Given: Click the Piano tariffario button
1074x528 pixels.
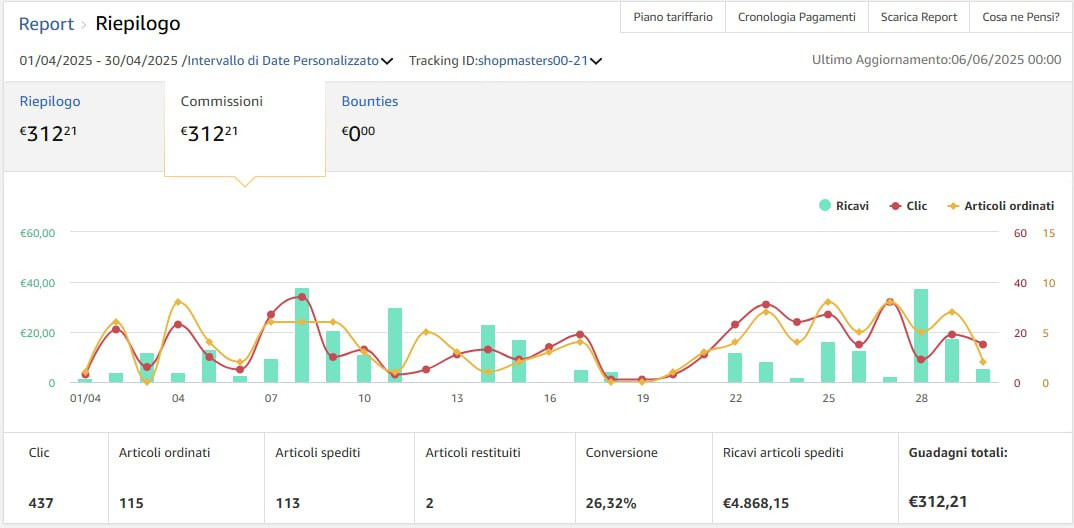Looking at the screenshot, I should point(673,17).
